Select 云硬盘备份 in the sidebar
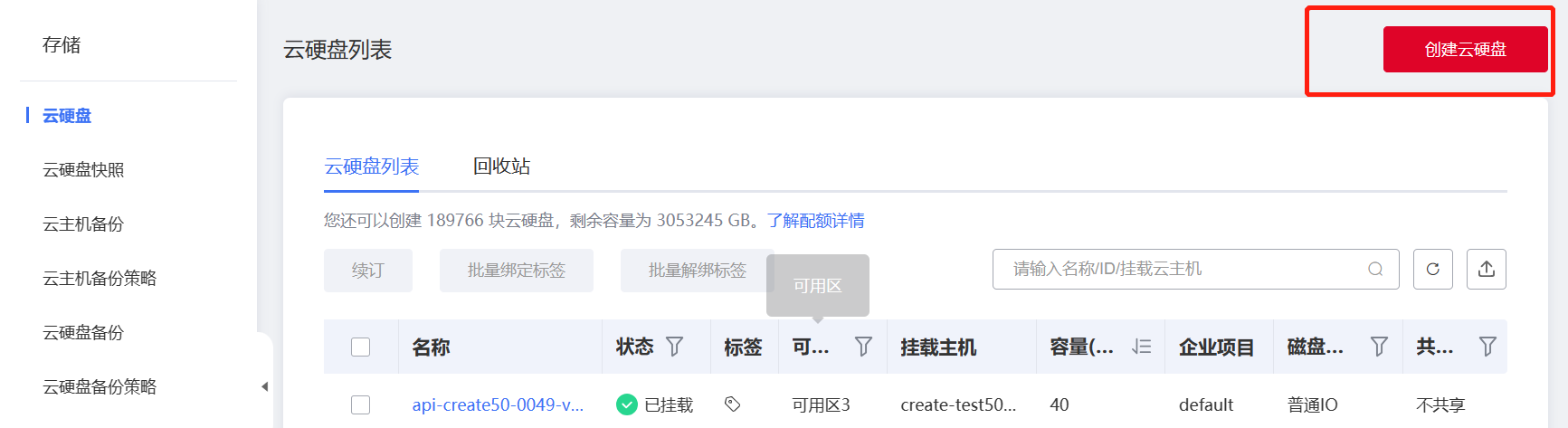The image size is (1568, 428). [83, 333]
